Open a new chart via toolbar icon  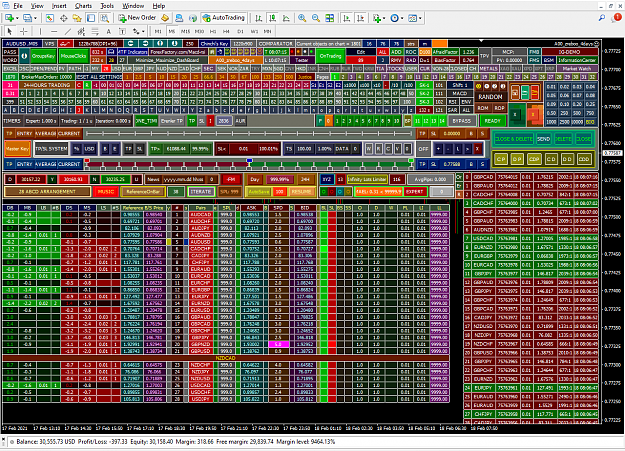9,18
